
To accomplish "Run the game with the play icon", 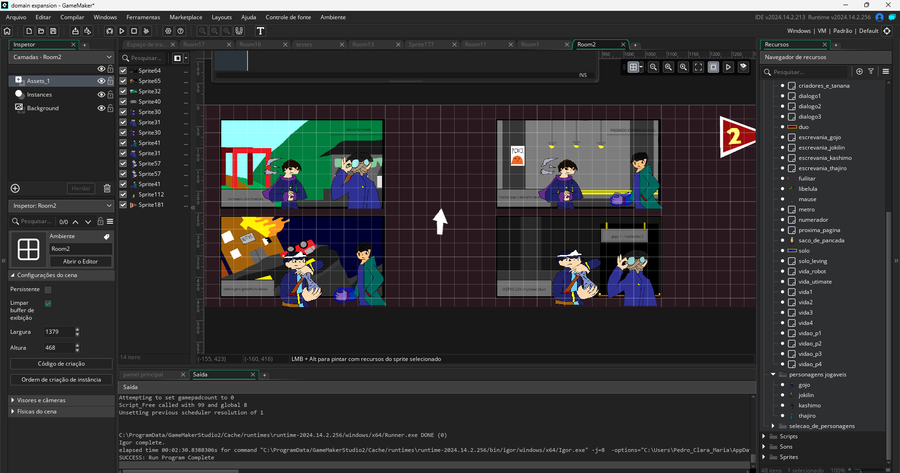I will (x=122, y=31).
